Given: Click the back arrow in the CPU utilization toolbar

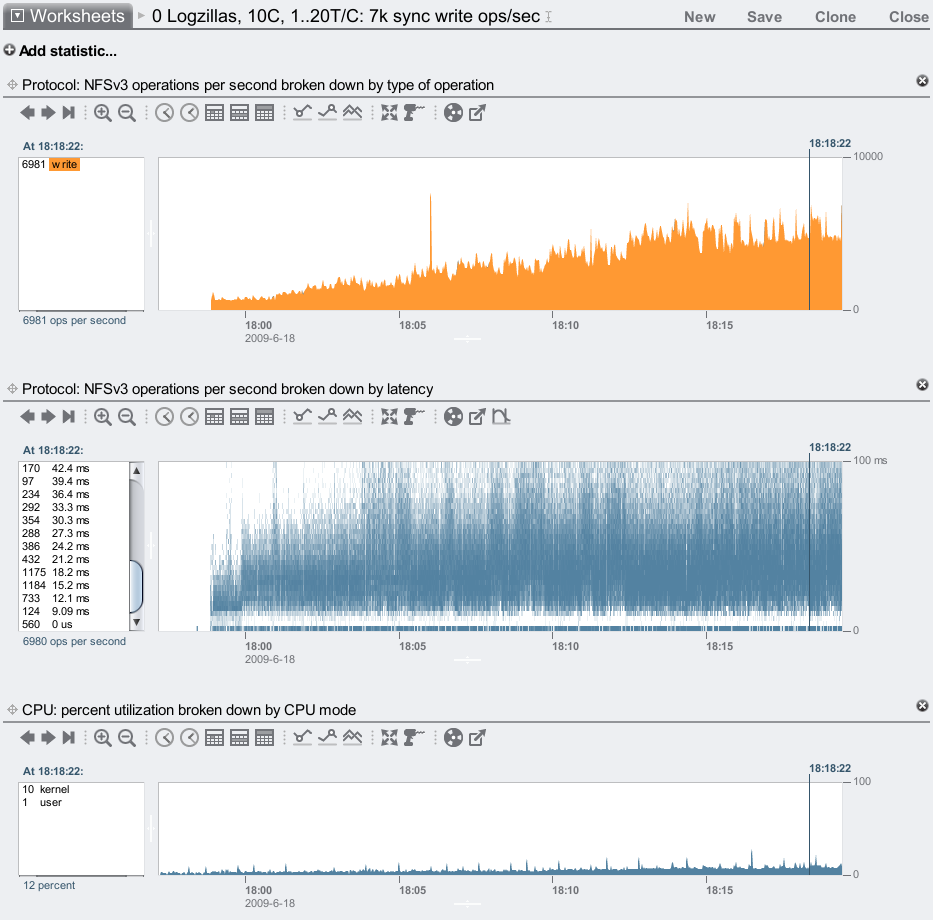Looking at the screenshot, I should [27, 738].
